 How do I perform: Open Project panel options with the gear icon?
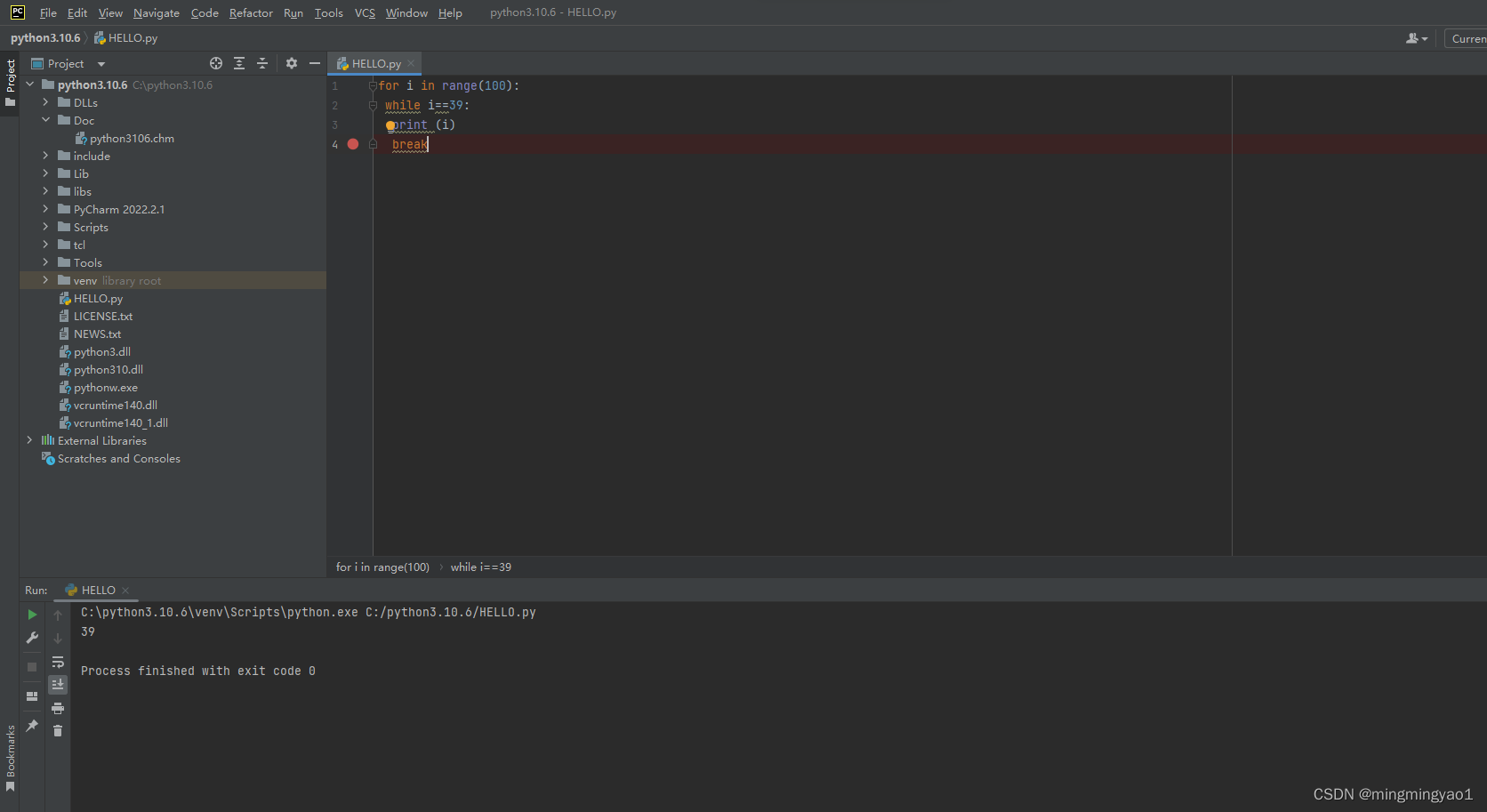tap(292, 63)
